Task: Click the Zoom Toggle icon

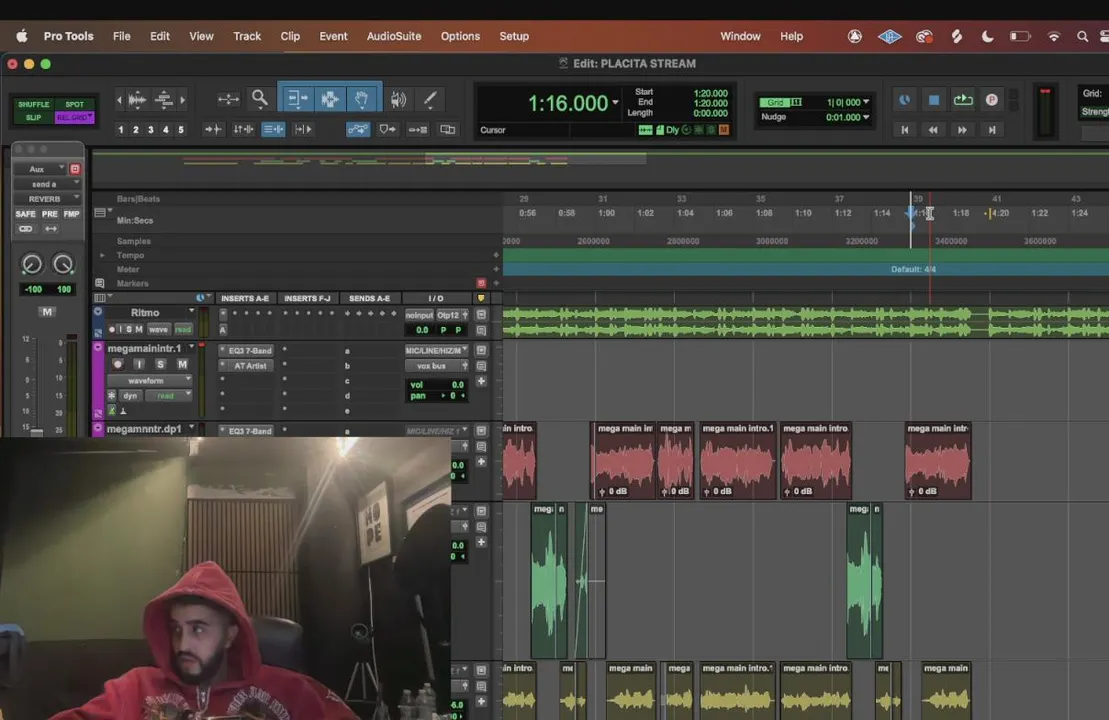Action: pyautogui.click(x=228, y=100)
